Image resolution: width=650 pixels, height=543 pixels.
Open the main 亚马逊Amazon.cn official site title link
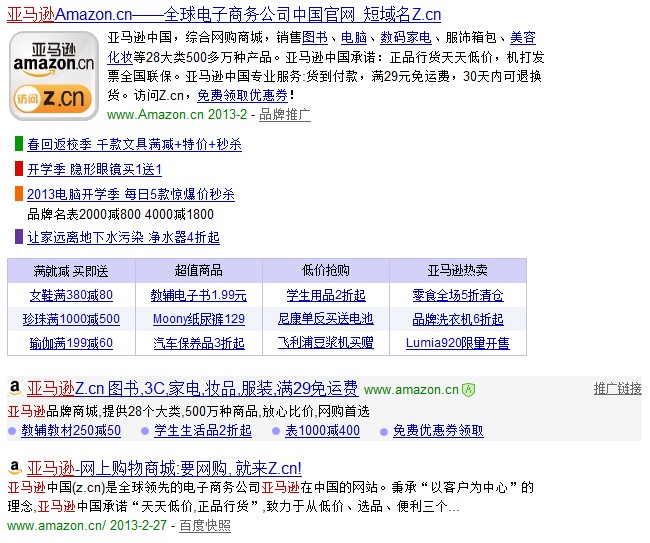tap(224, 14)
